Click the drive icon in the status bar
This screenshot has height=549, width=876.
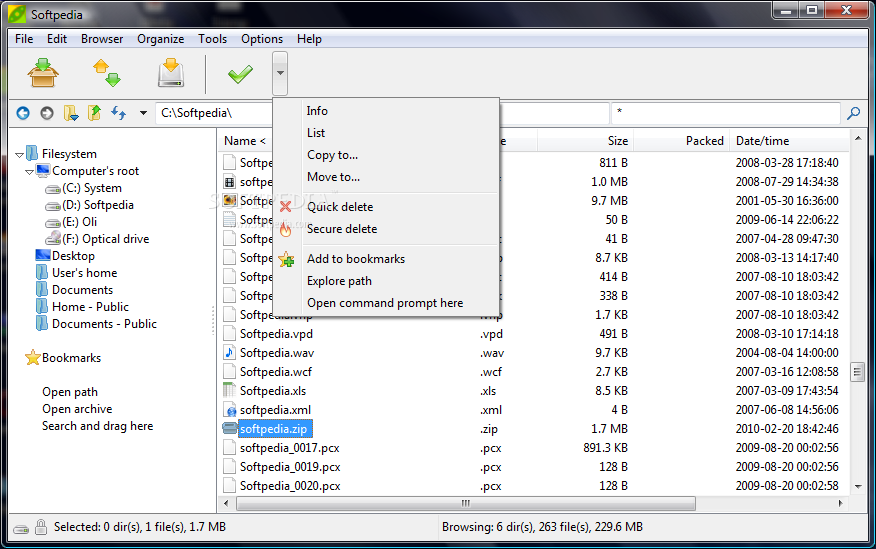pyautogui.click(x=21, y=529)
